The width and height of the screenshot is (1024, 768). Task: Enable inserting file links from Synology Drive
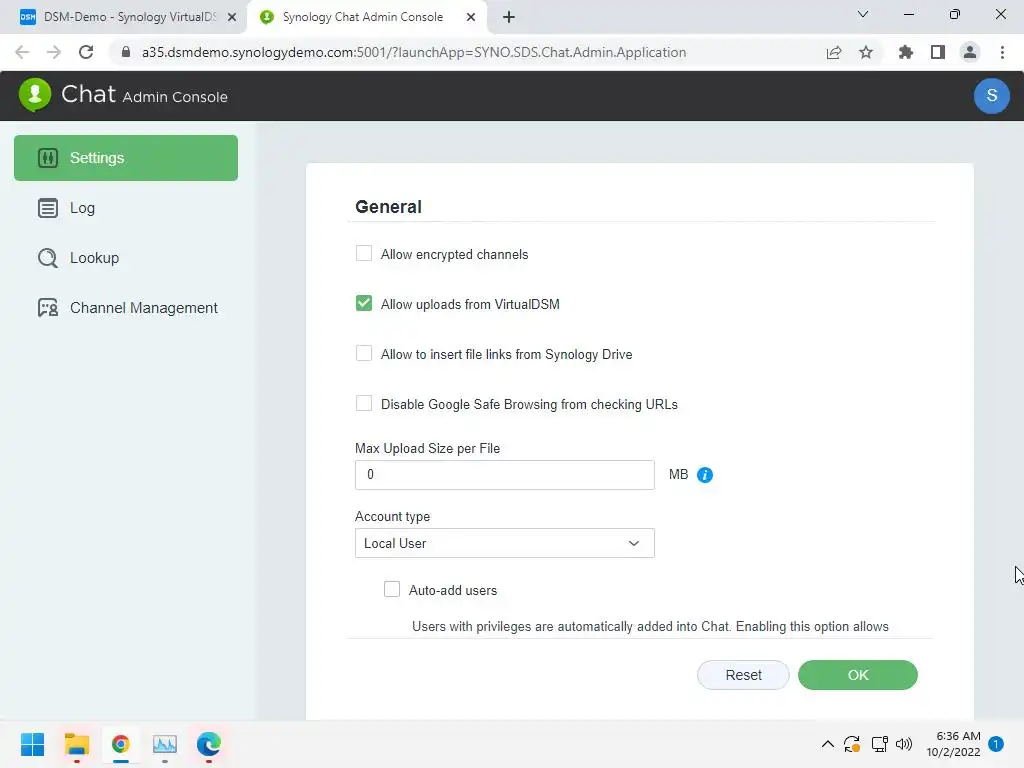[x=364, y=353]
